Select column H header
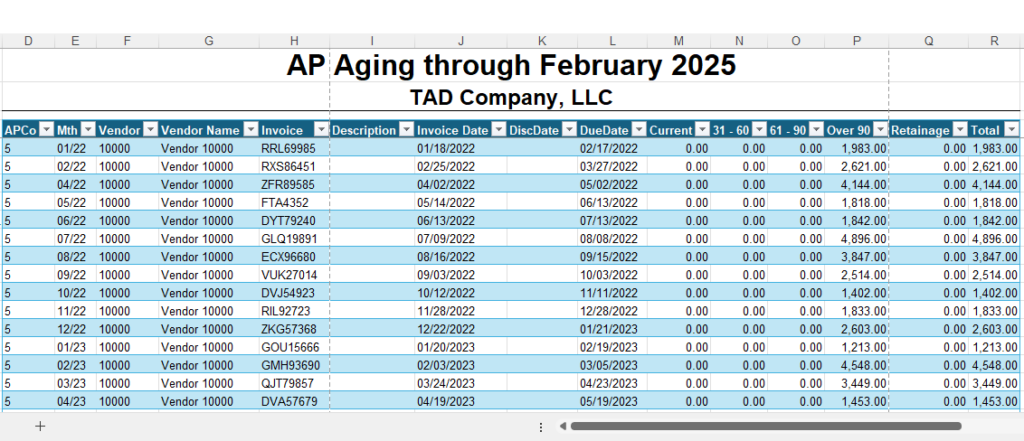 (x=294, y=41)
